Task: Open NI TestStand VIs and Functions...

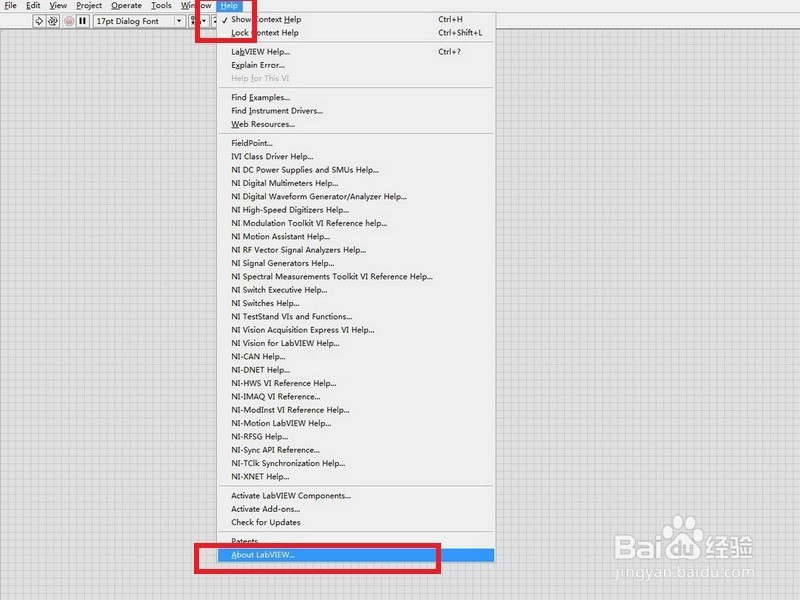Action: [x=356, y=316]
